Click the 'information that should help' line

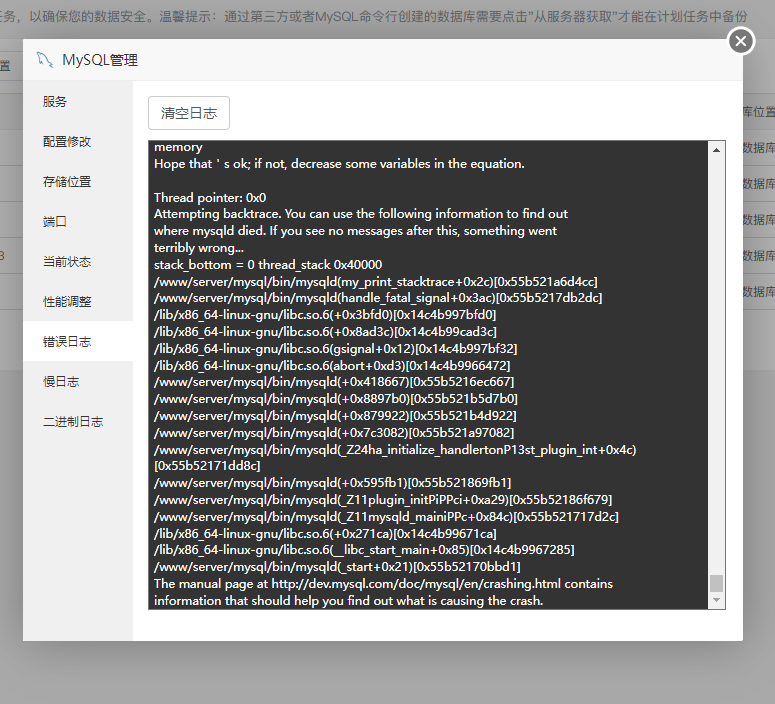348,601
